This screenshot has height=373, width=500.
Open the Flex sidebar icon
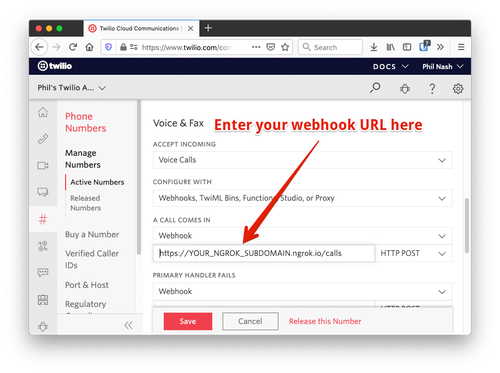(x=43, y=300)
